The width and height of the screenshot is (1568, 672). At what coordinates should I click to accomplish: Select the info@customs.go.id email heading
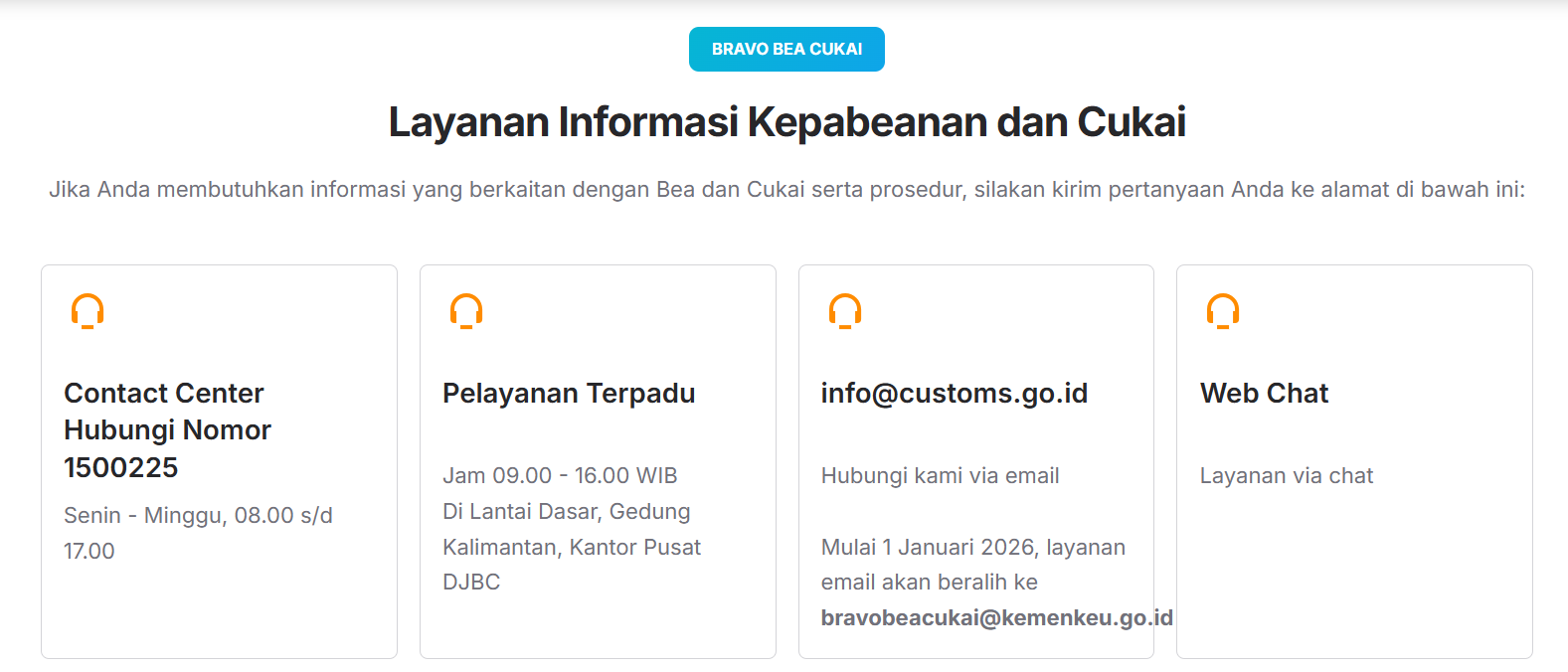point(954,394)
